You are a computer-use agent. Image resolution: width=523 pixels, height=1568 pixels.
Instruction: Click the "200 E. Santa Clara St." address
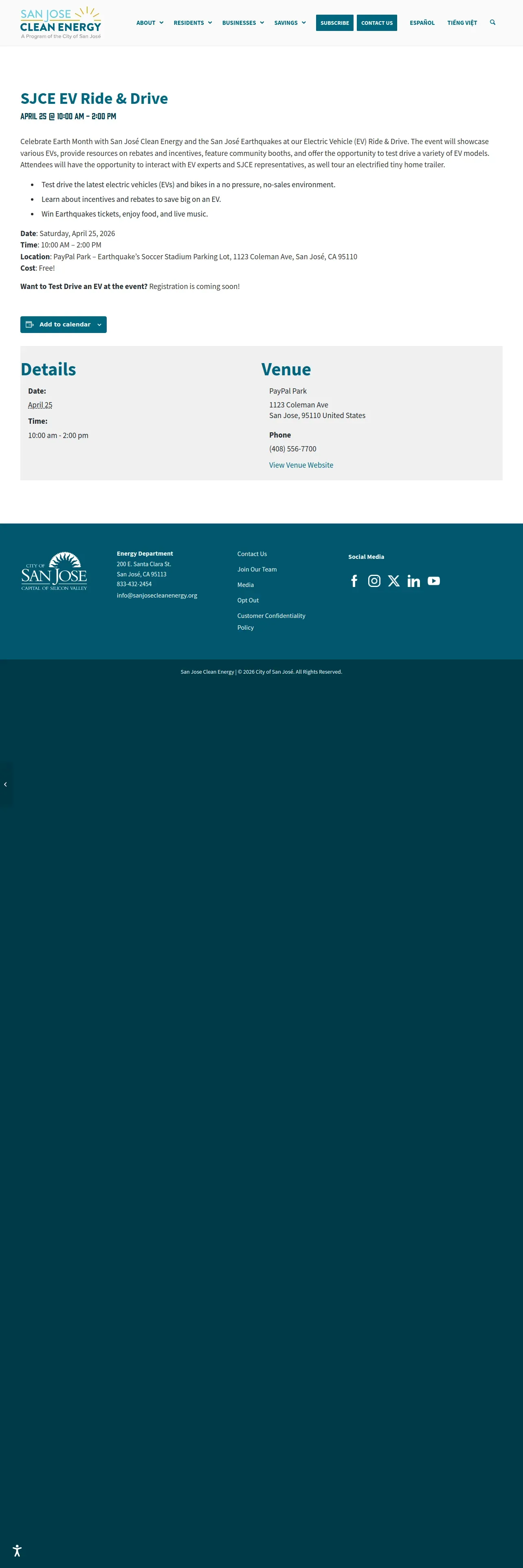click(x=144, y=564)
